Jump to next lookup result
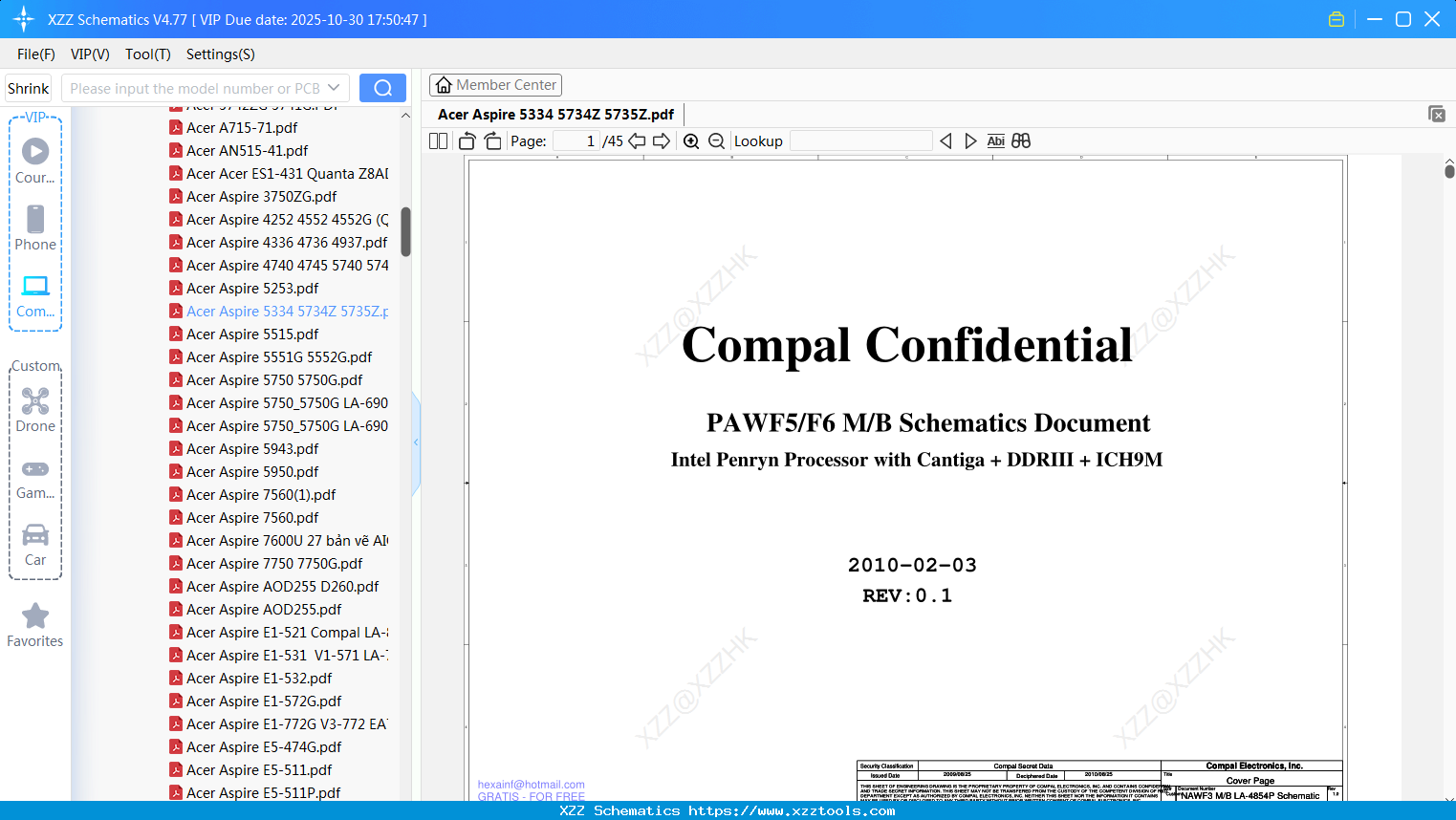The width and height of the screenshot is (1456, 820). (x=970, y=141)
